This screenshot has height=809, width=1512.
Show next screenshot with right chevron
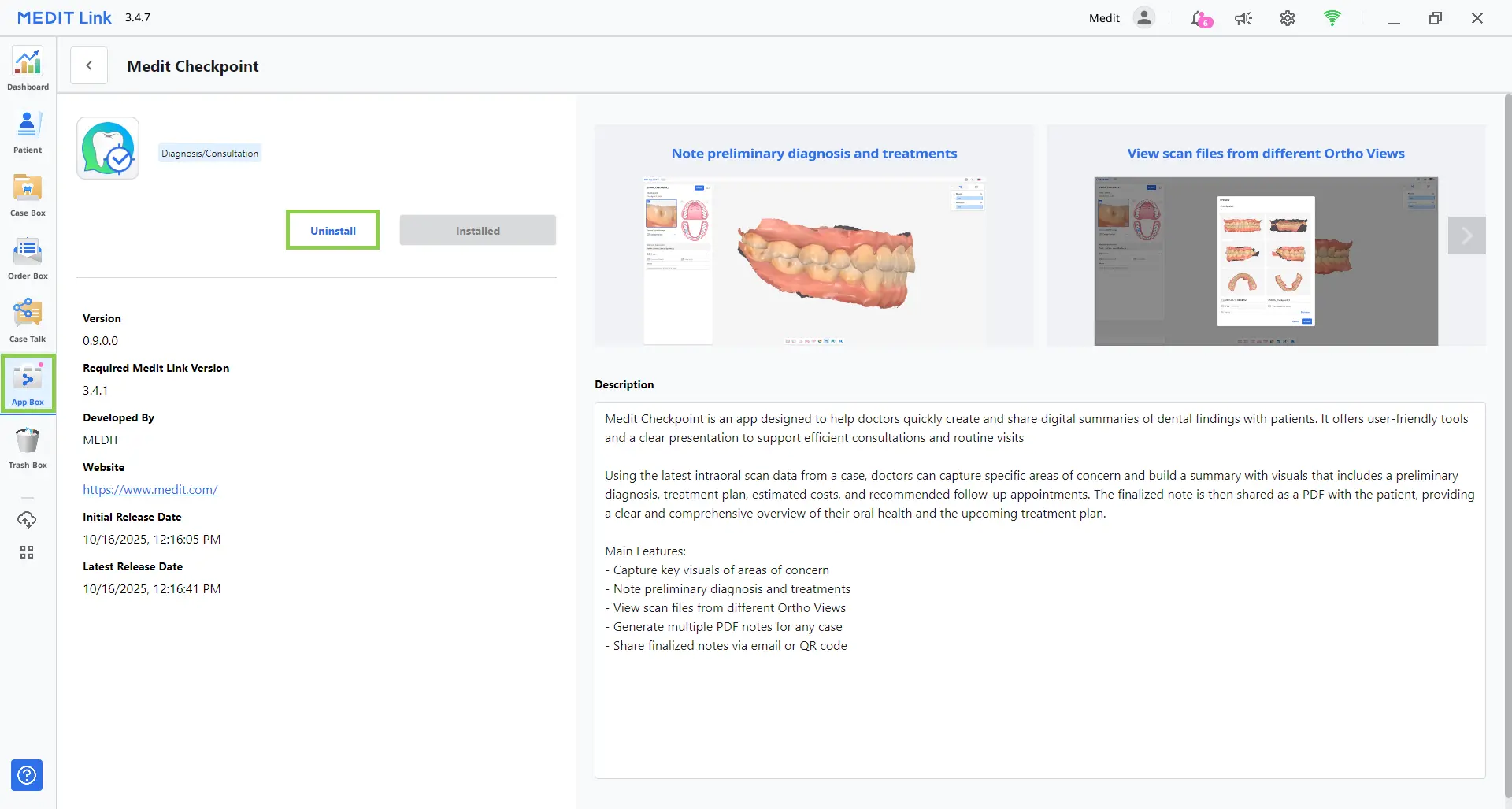(x=1466, y=236)
